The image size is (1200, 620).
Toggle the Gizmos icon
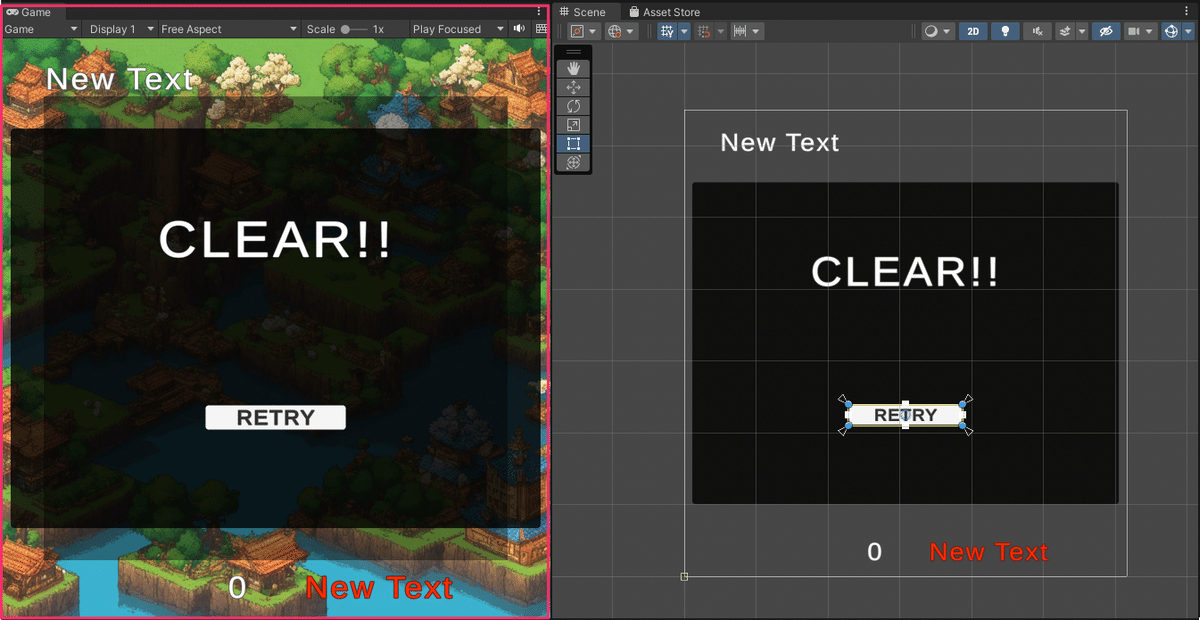(x=1171, y=31)
